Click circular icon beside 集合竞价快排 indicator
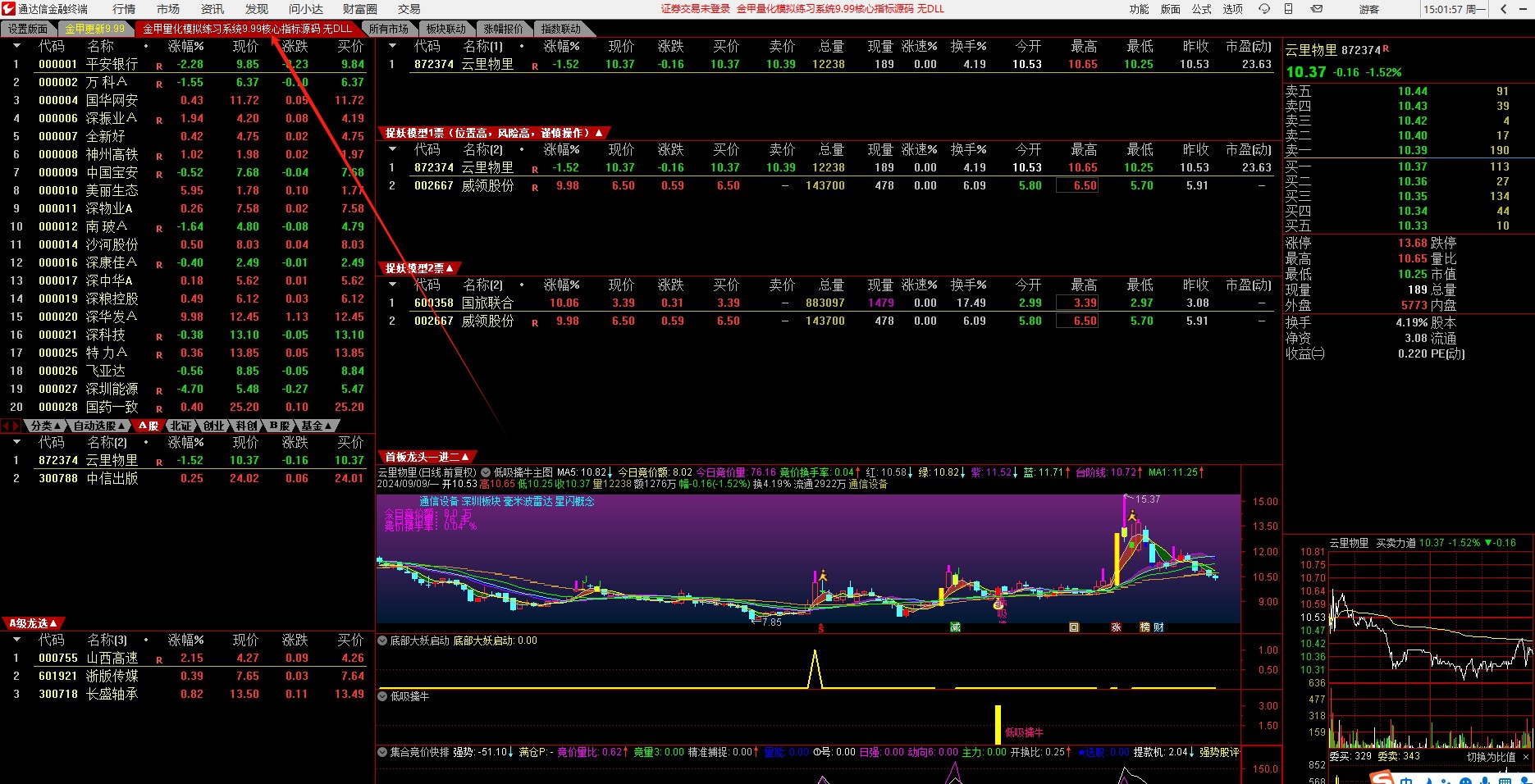The height and width of the screenshot is (784, 1535). coord(382,751)
